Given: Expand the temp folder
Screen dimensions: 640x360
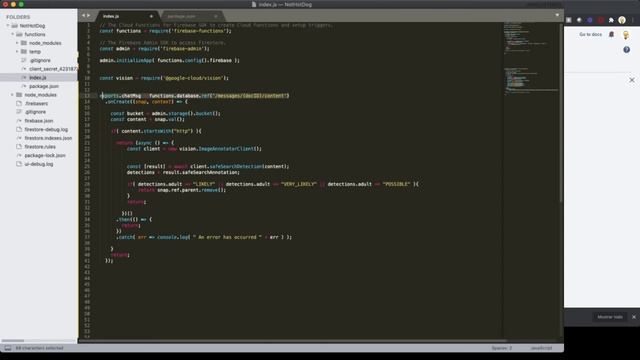Looking at the screenshot, I should 17,51.
